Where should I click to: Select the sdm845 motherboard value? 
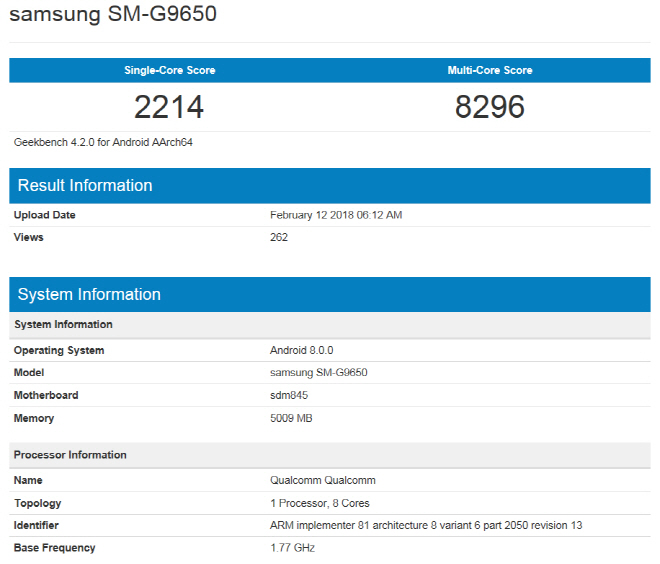[289, 396]
